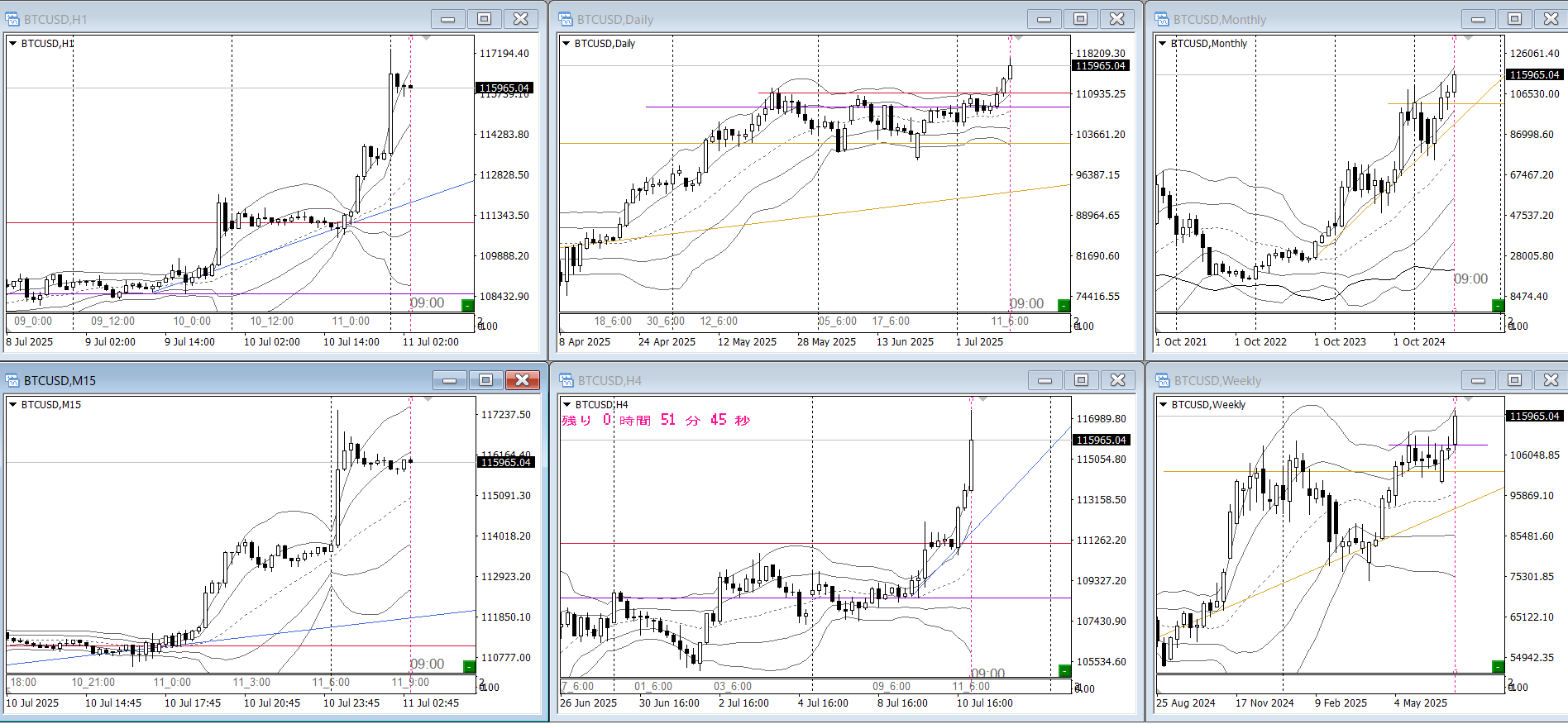Click the 09:00 label in the Monthly chart
Viewport: 1568px width, 724px height.
[x=1470, y=279]
